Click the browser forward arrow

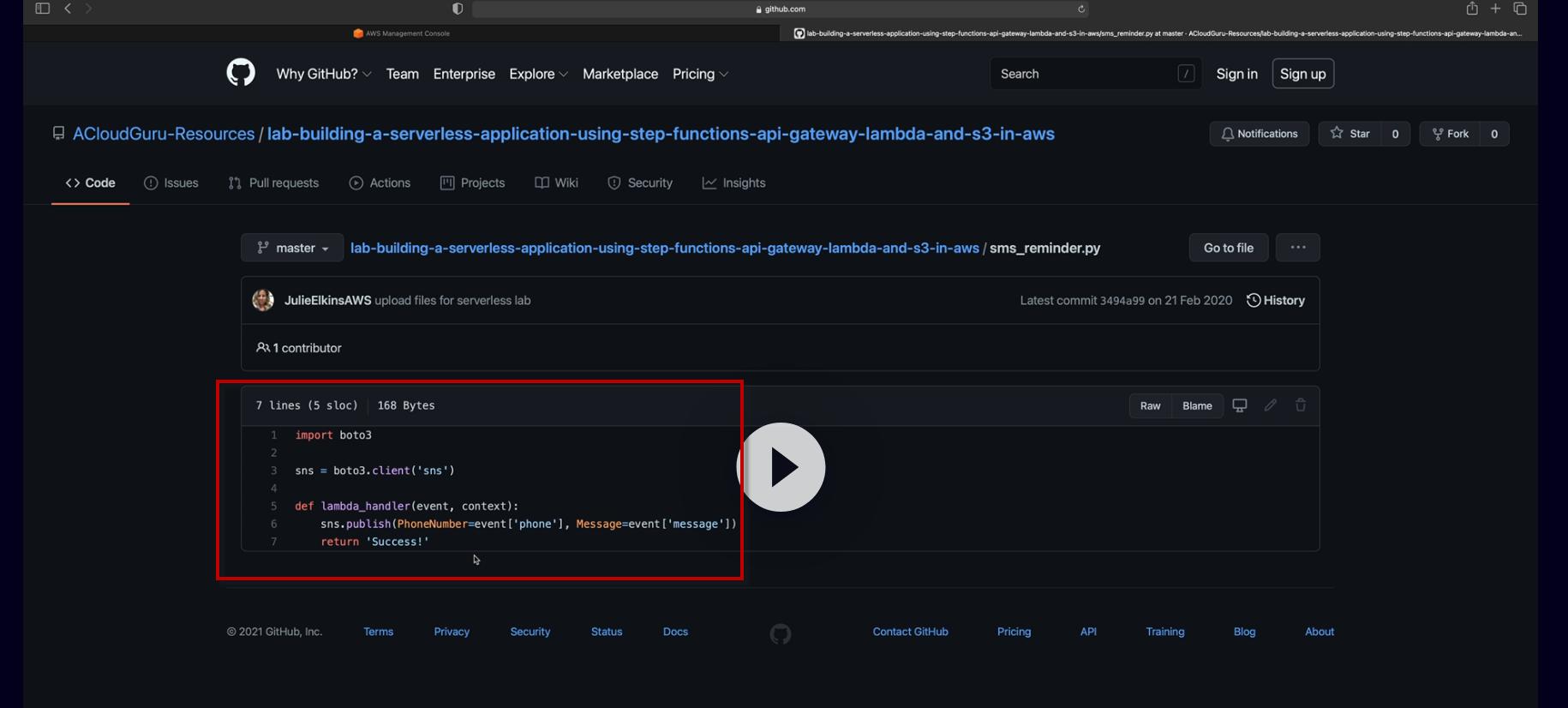click(x=88, y=9)
